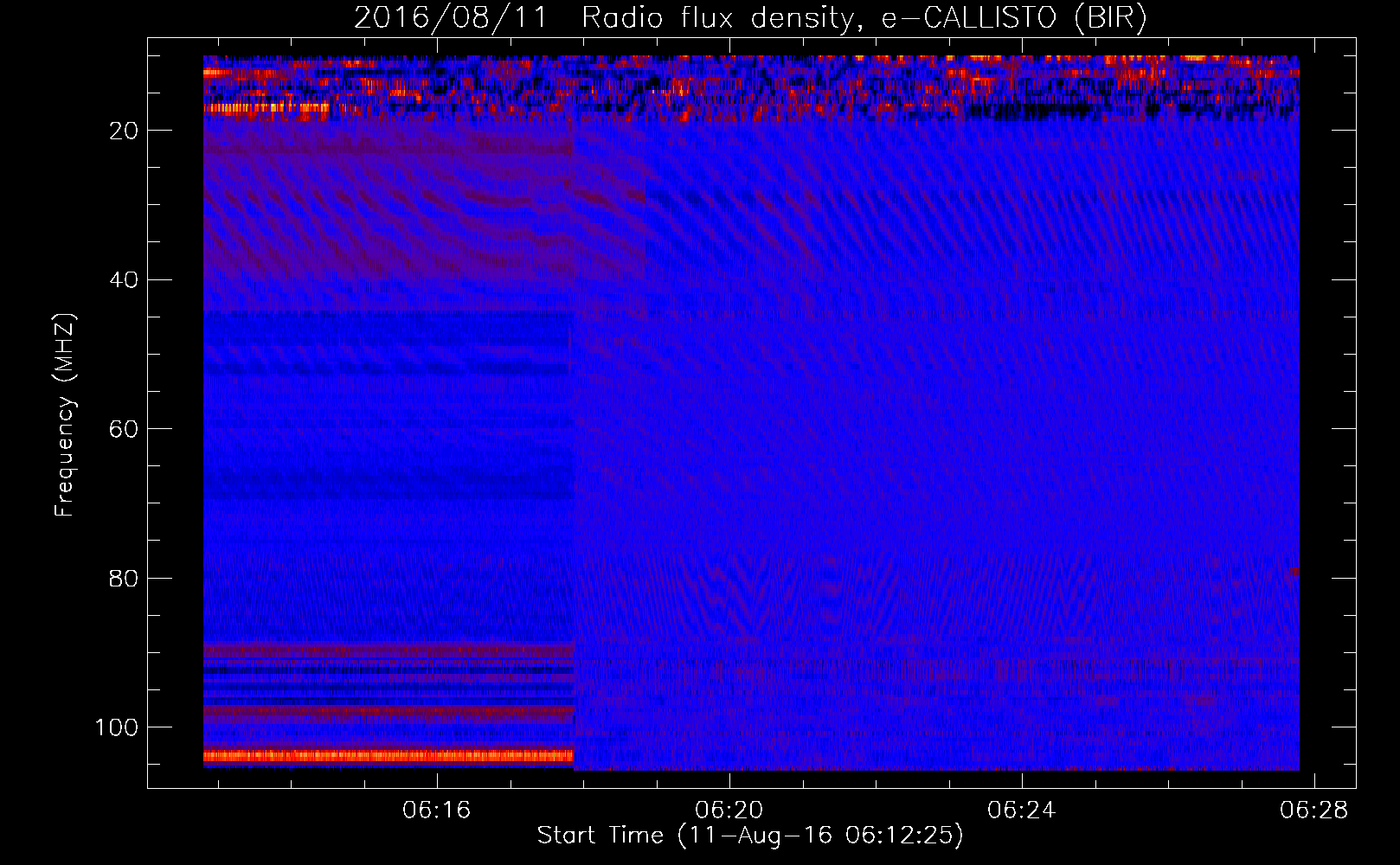The height and width of the screenshot is (865, 1400).
Task: Click the 'Start Time (11-Aug-16 06:12:25)' x-axis label
Action: tap(750, 836)
